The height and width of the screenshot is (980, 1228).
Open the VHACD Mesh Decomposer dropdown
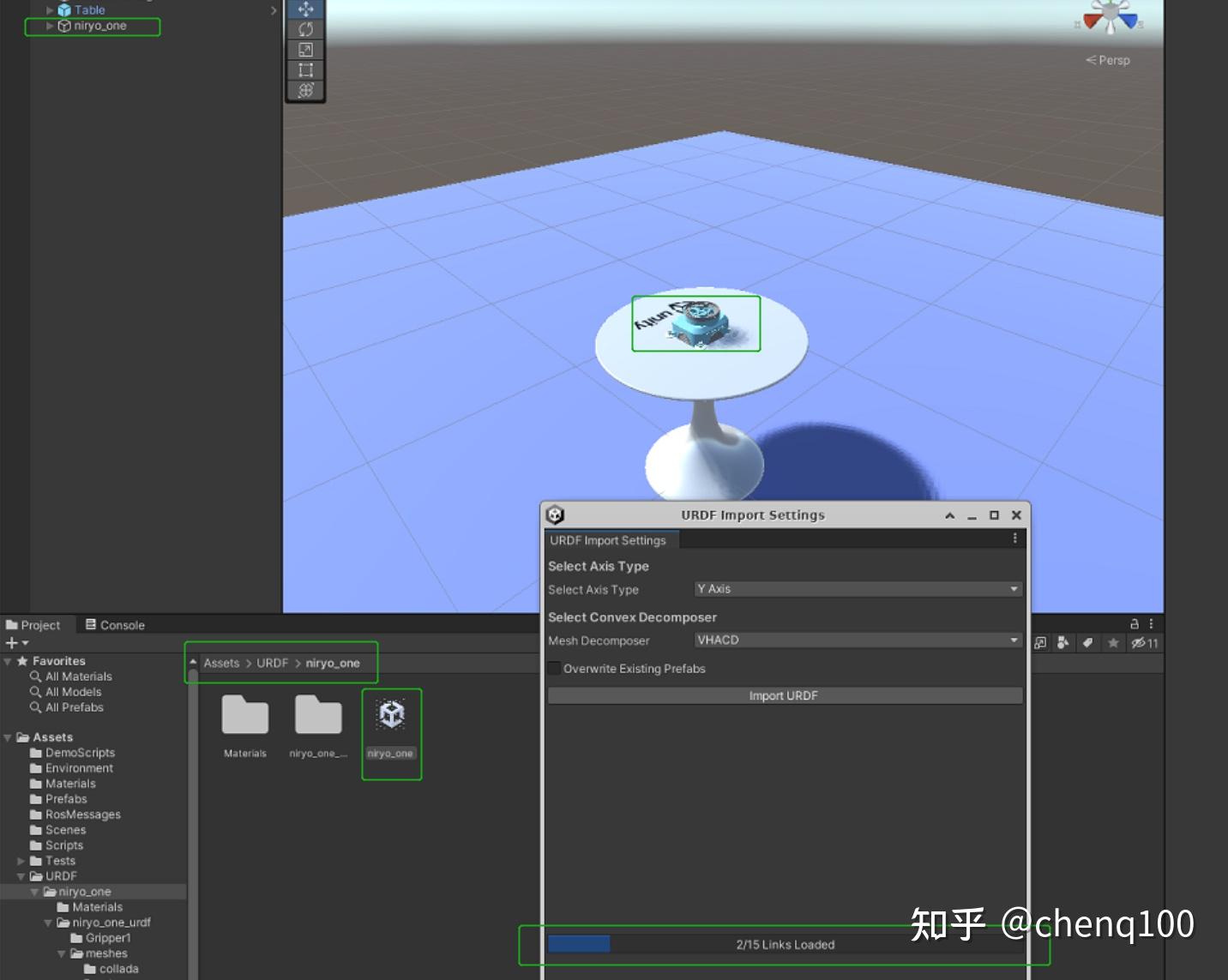tap(857, 640)
